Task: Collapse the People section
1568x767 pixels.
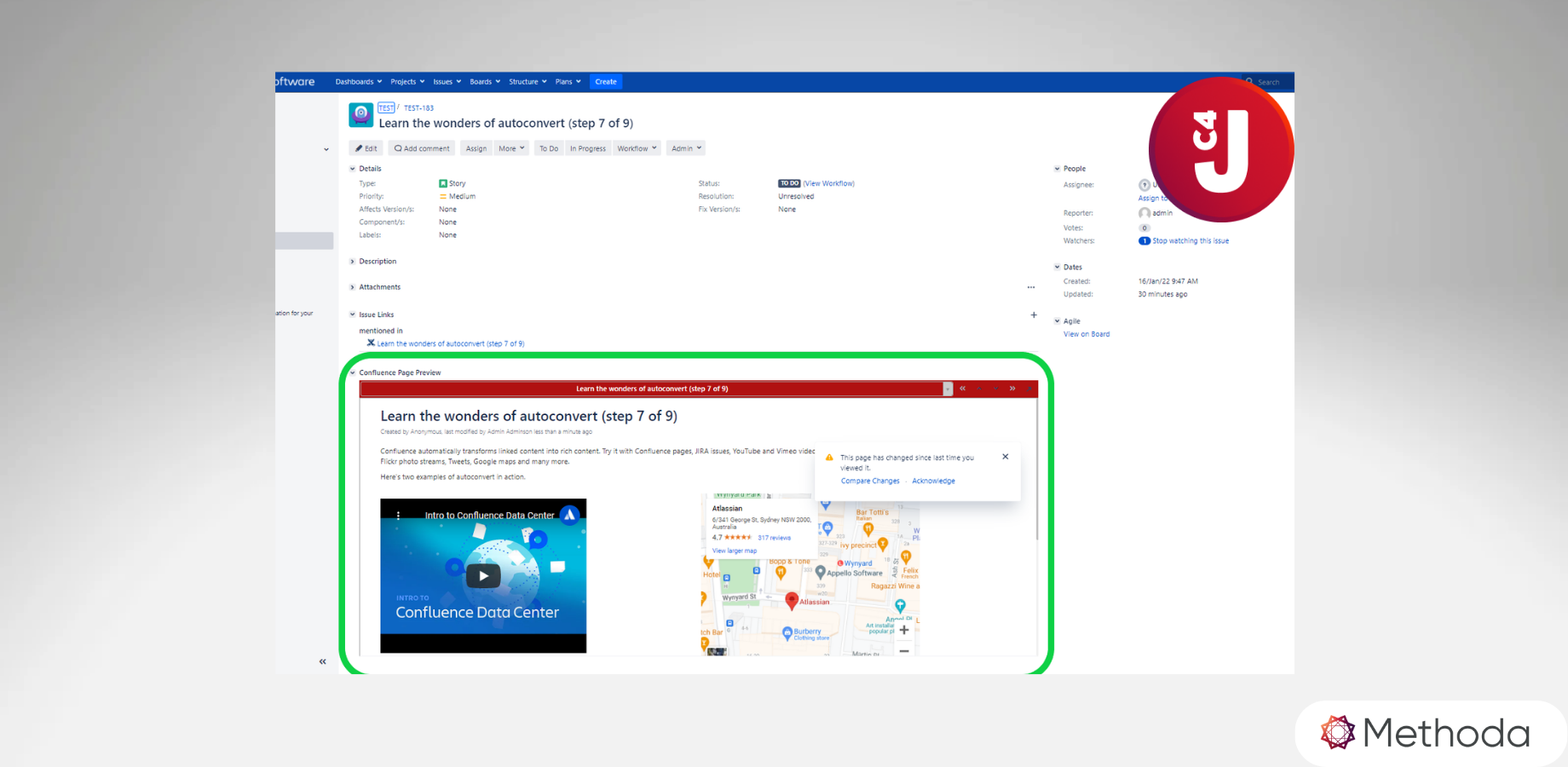Action: (x=1058, y=169)
